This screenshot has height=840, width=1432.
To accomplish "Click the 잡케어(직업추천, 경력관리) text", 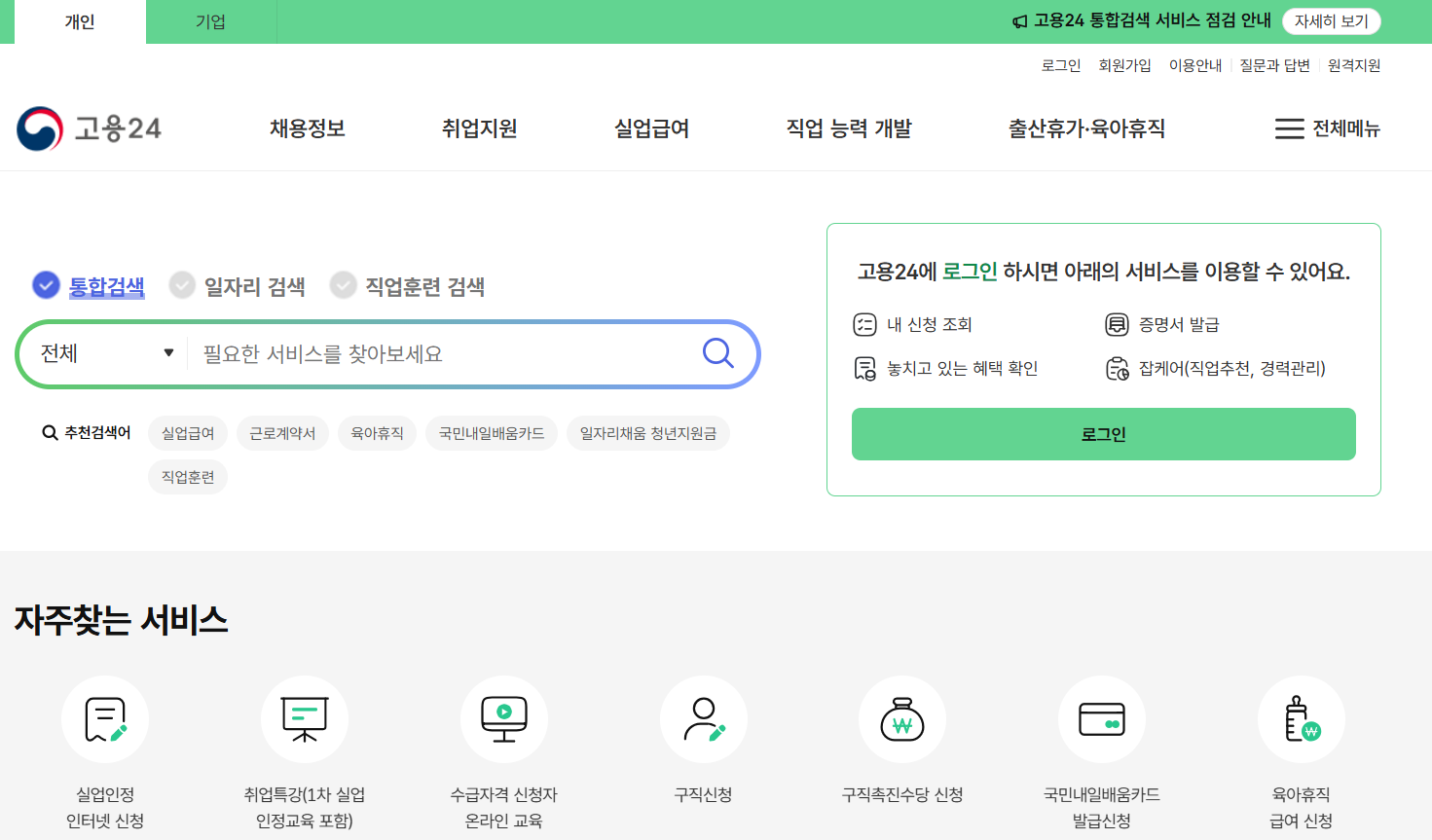I will pyautogui.click(x=1232, y=368).
